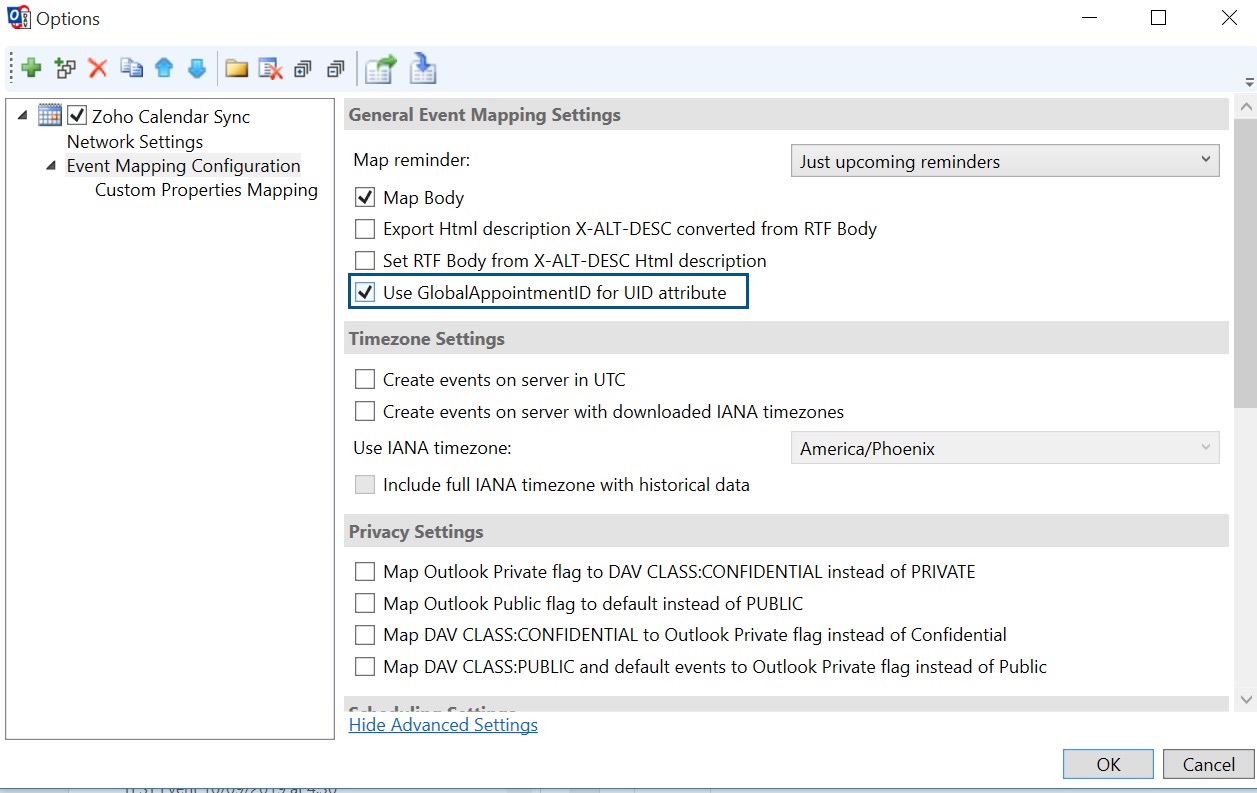The width and height of the screenshot is (1257, 793).
Task: Uncheck the Zoho Calendar Sync profile checkbox
Action: (x=77, y=116)
